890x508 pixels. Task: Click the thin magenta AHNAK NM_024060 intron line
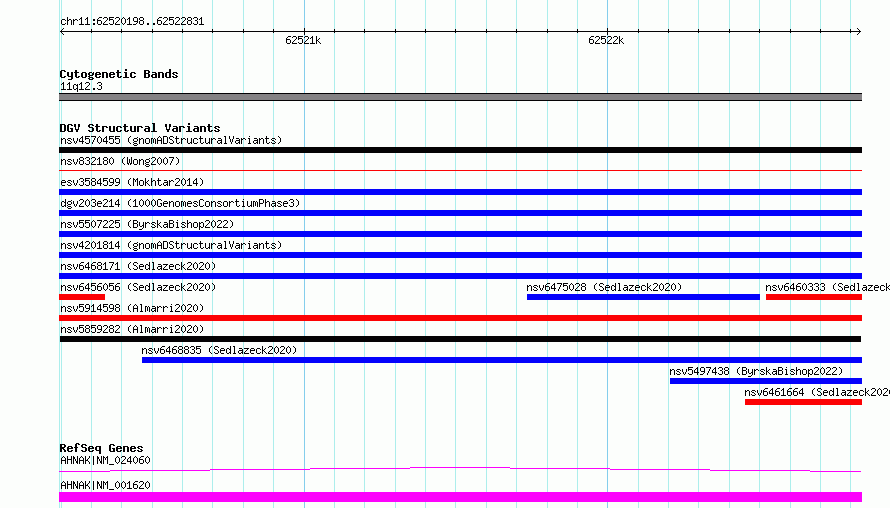(460, 469)
